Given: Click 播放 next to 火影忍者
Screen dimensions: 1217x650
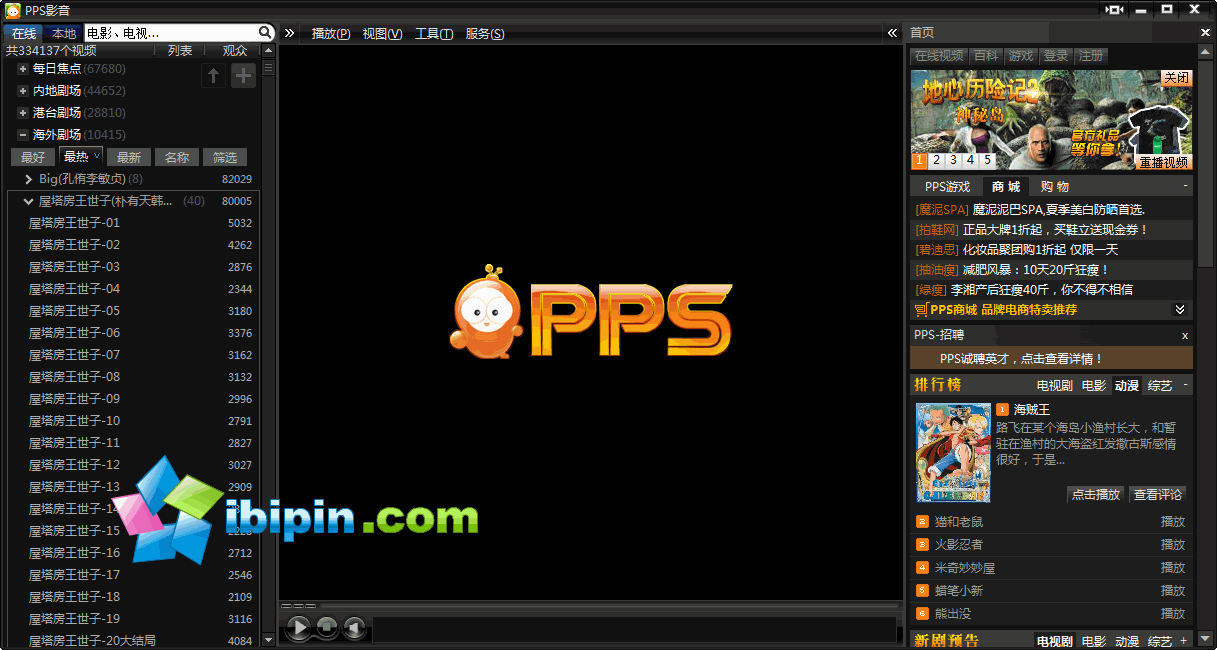Looking at the screenshot, I should pyautogui.click(x=1173, y=544).
